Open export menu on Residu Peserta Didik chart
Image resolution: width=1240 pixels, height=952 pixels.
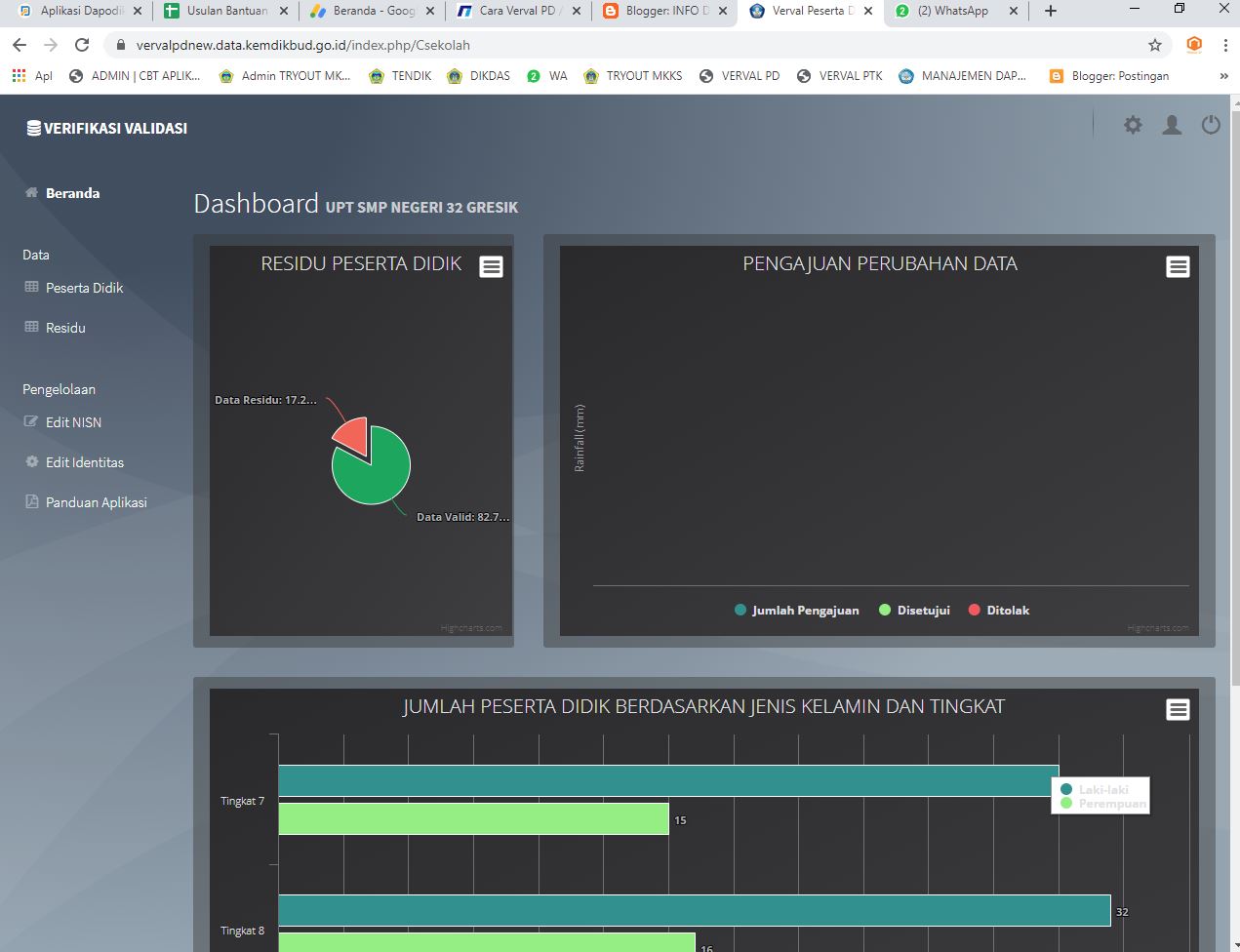click(491, 265)
